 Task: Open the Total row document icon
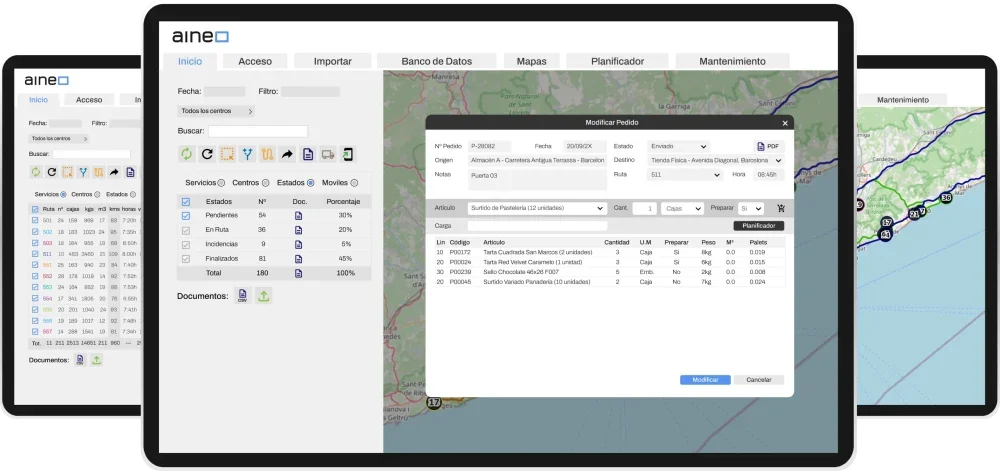tap(298, 273)
